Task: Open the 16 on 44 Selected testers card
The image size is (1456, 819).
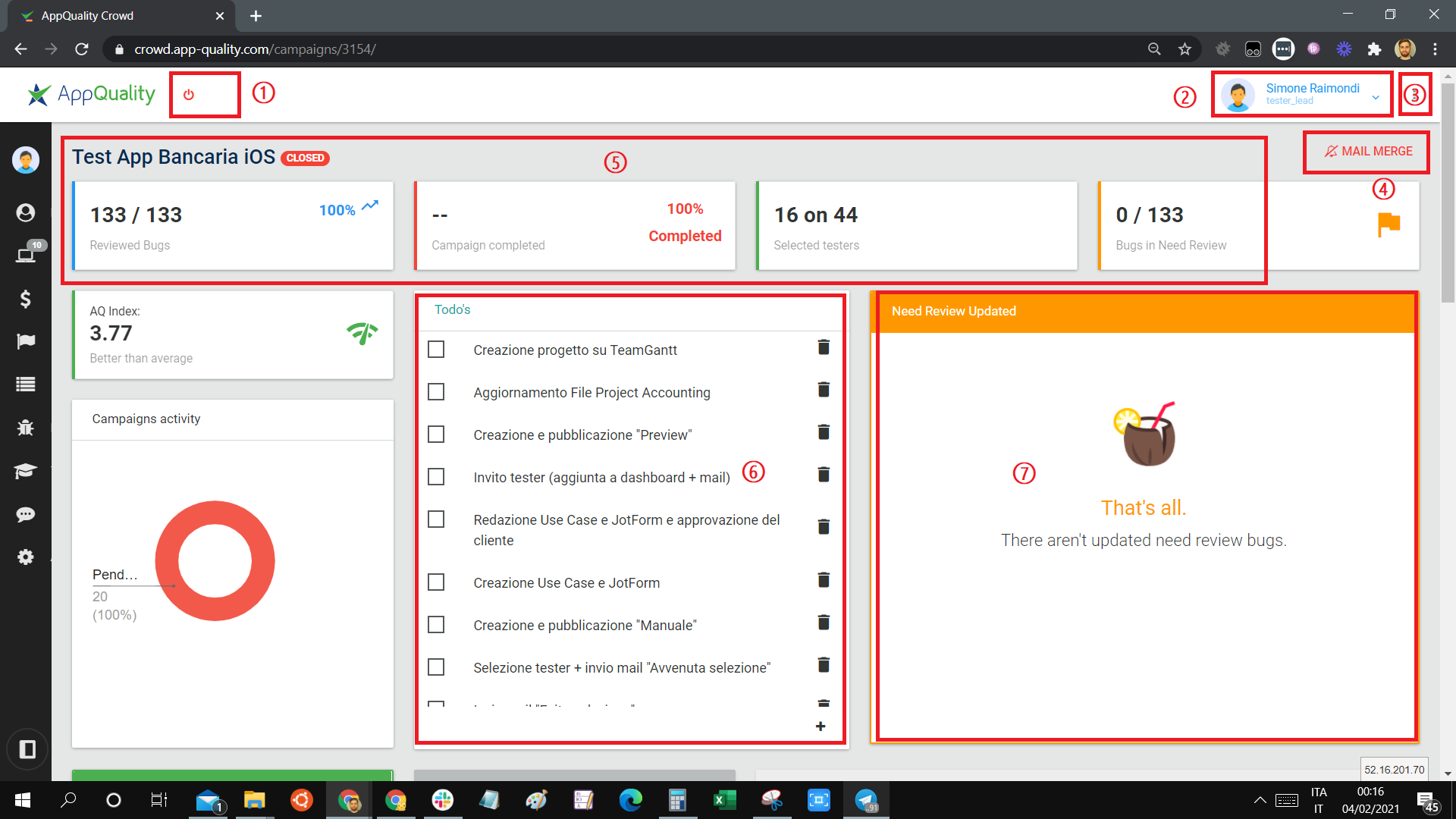Action: coord(917,225)
